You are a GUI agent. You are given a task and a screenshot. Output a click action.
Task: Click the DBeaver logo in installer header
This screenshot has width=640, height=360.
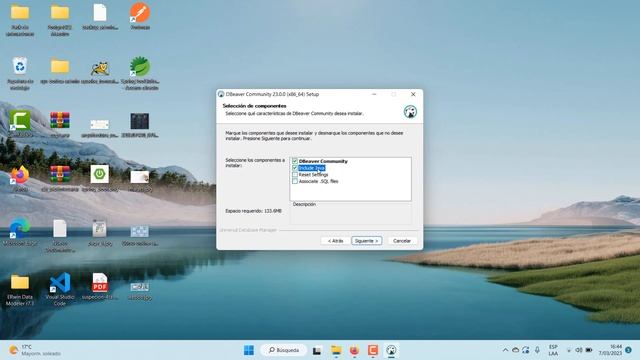pyautogui.click(x=410, y=111)
